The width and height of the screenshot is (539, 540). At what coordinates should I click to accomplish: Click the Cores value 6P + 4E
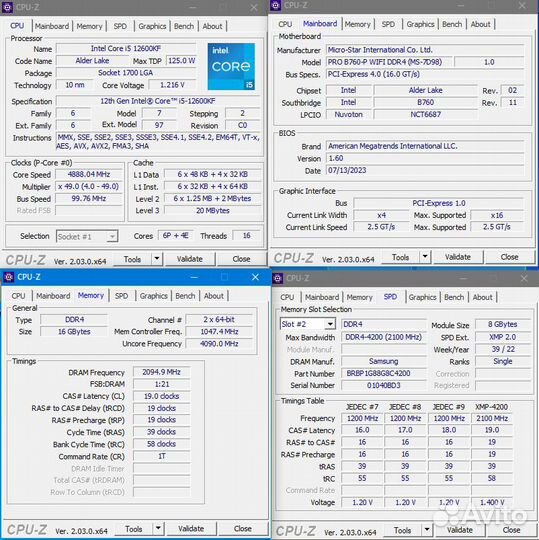[175, 236]
